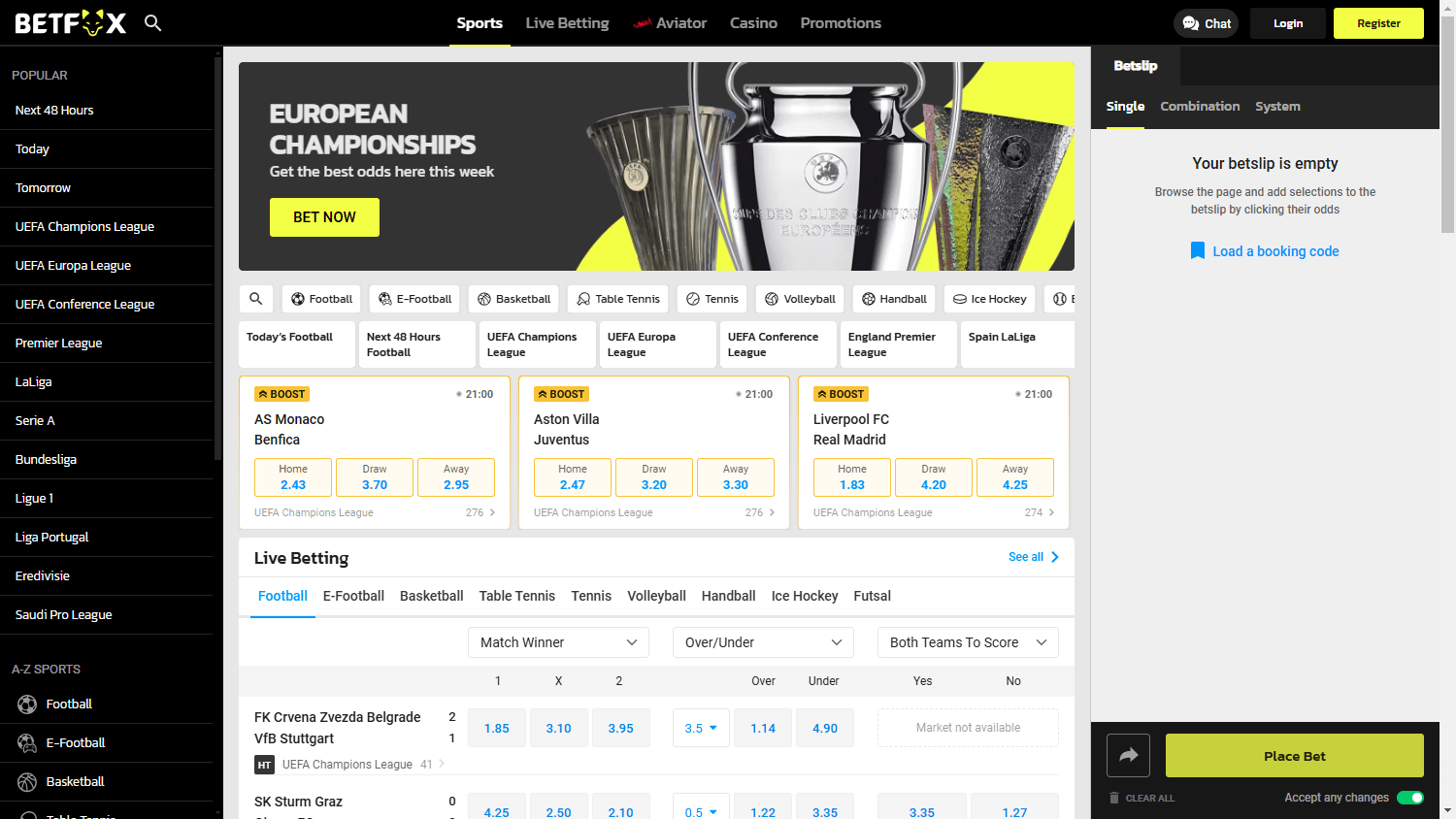
Task: Toggle Accept any changes switch
Action: point(1410,798)
